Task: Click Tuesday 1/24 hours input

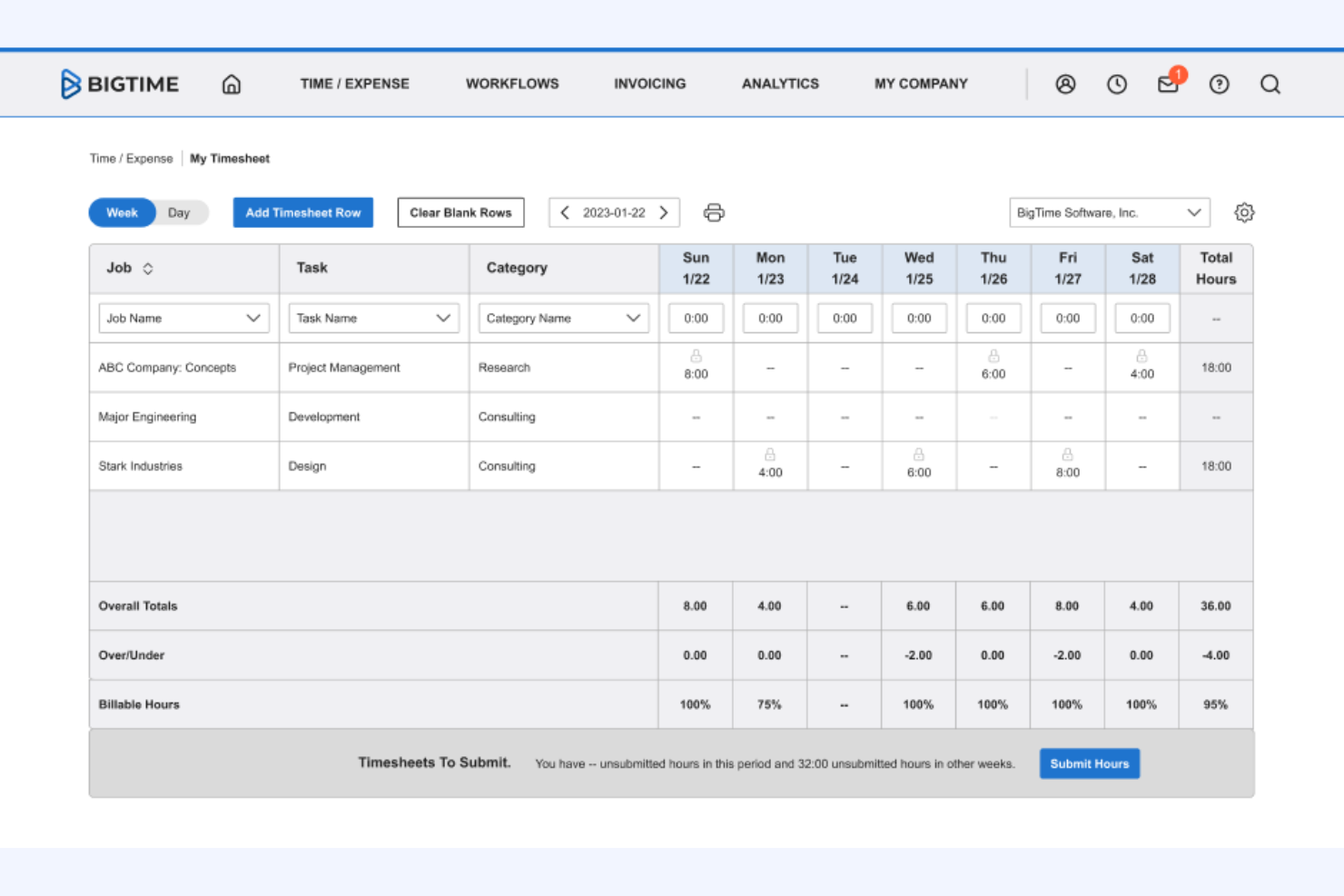Action: point(845,318)
